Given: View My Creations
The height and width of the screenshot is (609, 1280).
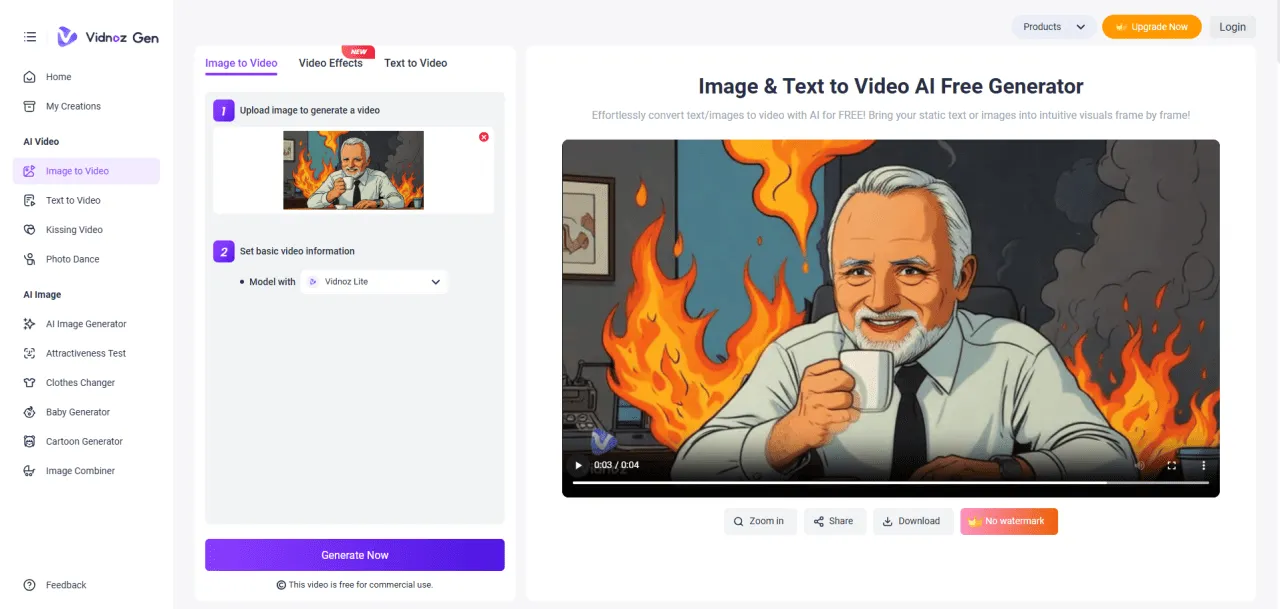Looking at the screenshot, I should pyautogui.click(x=72, y=106).
